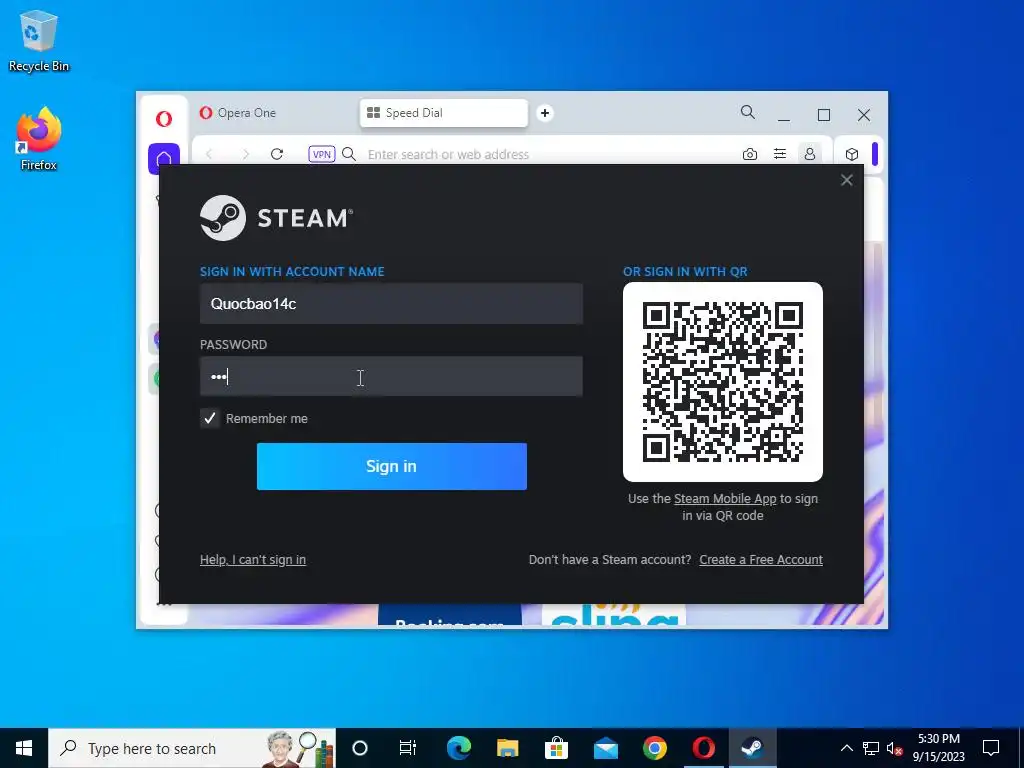Go back in the Opera browser
Viewport: 1024px width, 768px height.
209,154
